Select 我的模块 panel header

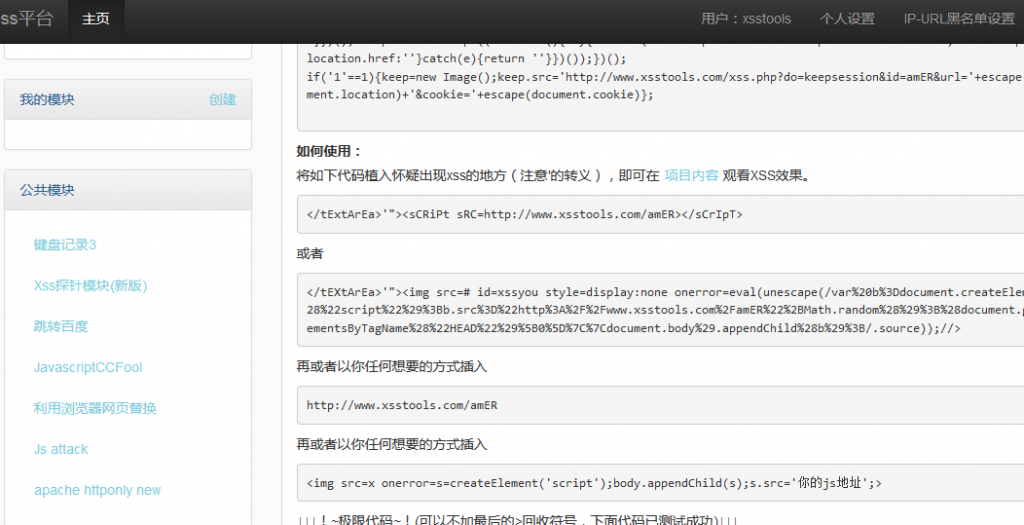pyautogui.click(x=128, y=100)
